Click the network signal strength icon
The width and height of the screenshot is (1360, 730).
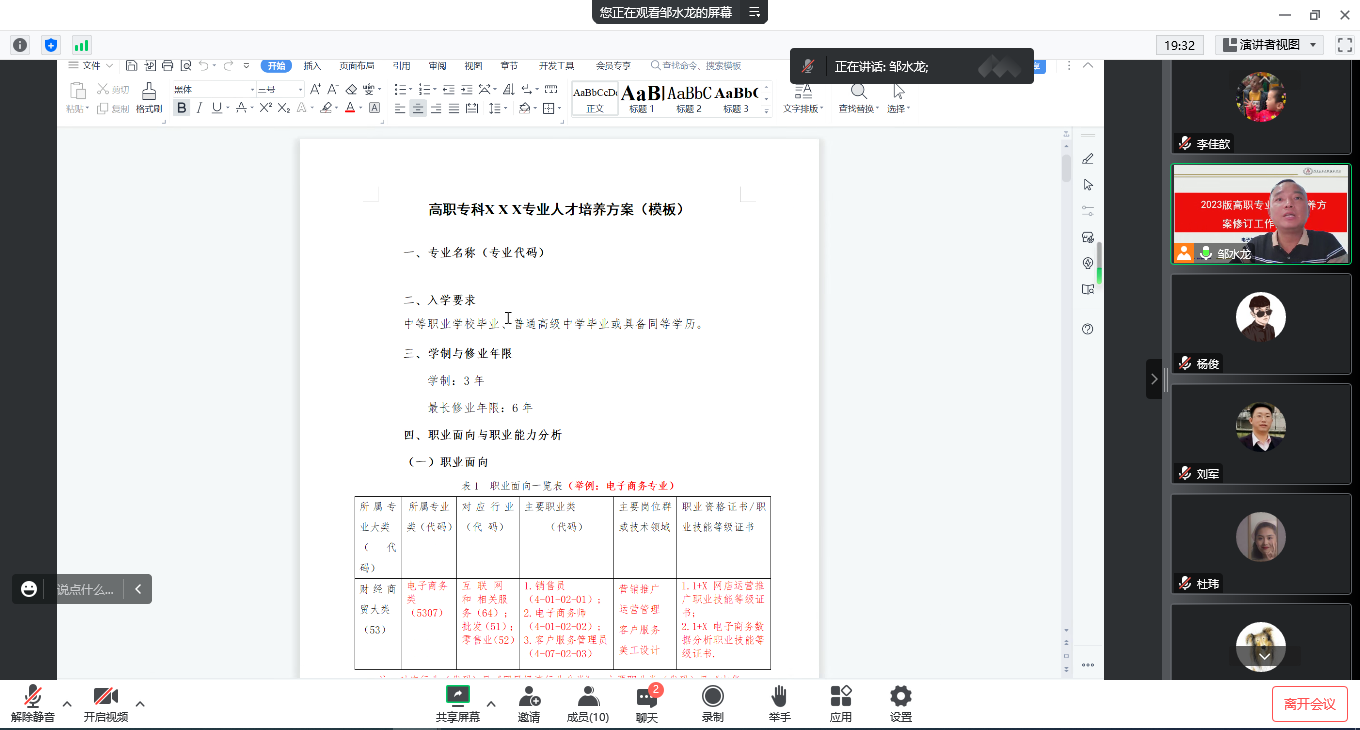[x=81, y=45]
